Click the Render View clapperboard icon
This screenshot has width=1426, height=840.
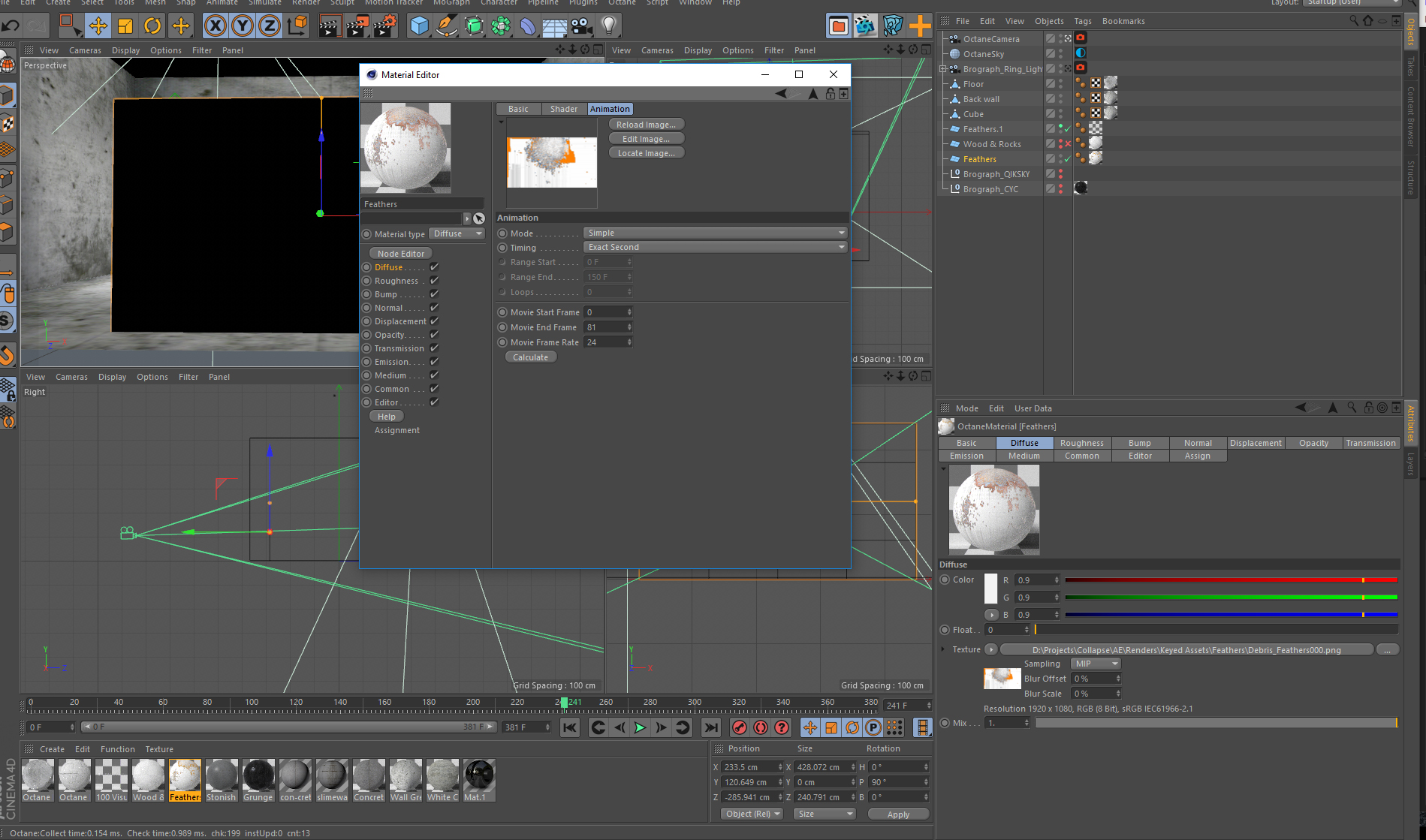point(330,26)
